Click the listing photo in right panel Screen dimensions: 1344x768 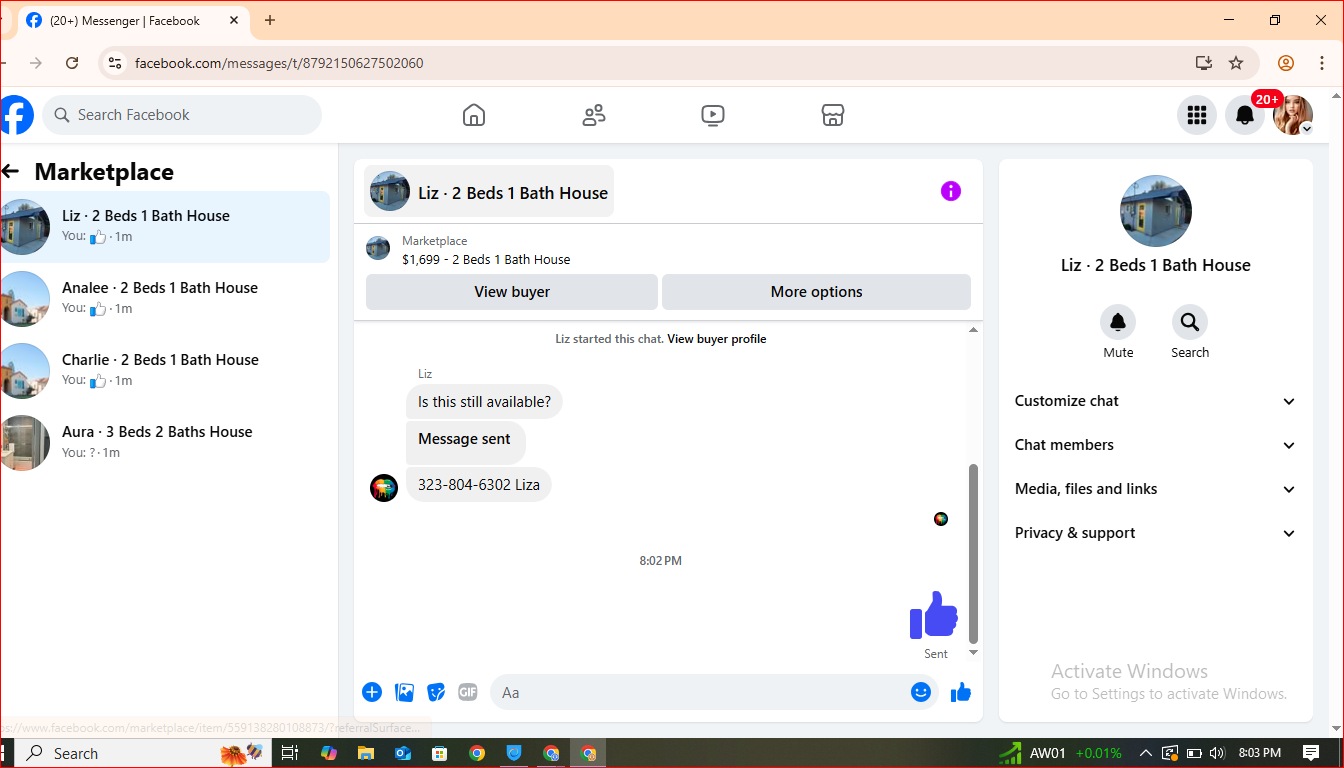[1155, 211]
